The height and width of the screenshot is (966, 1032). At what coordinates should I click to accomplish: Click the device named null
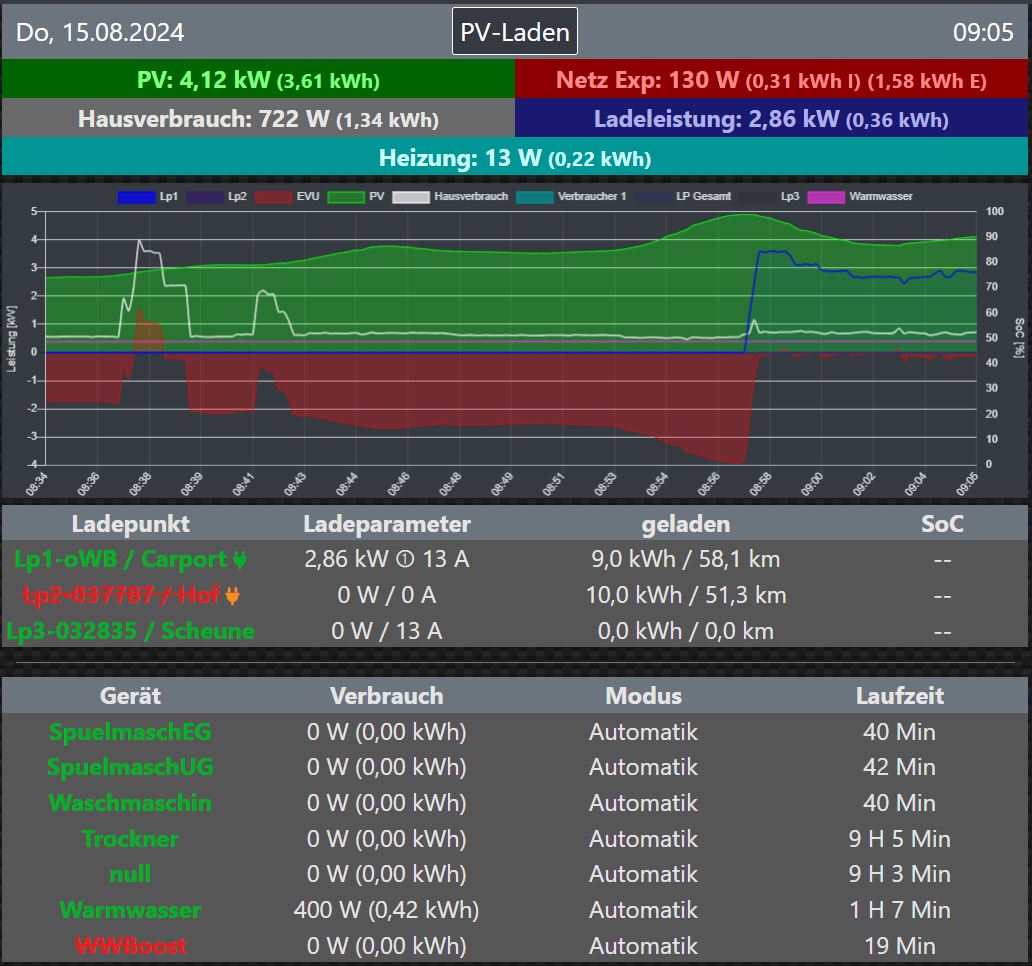[130, 874]
